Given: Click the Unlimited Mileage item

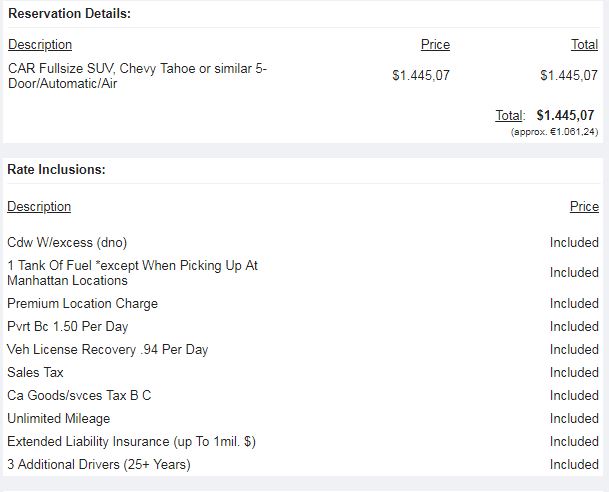Looking at the screenshot, I should 58,419.
